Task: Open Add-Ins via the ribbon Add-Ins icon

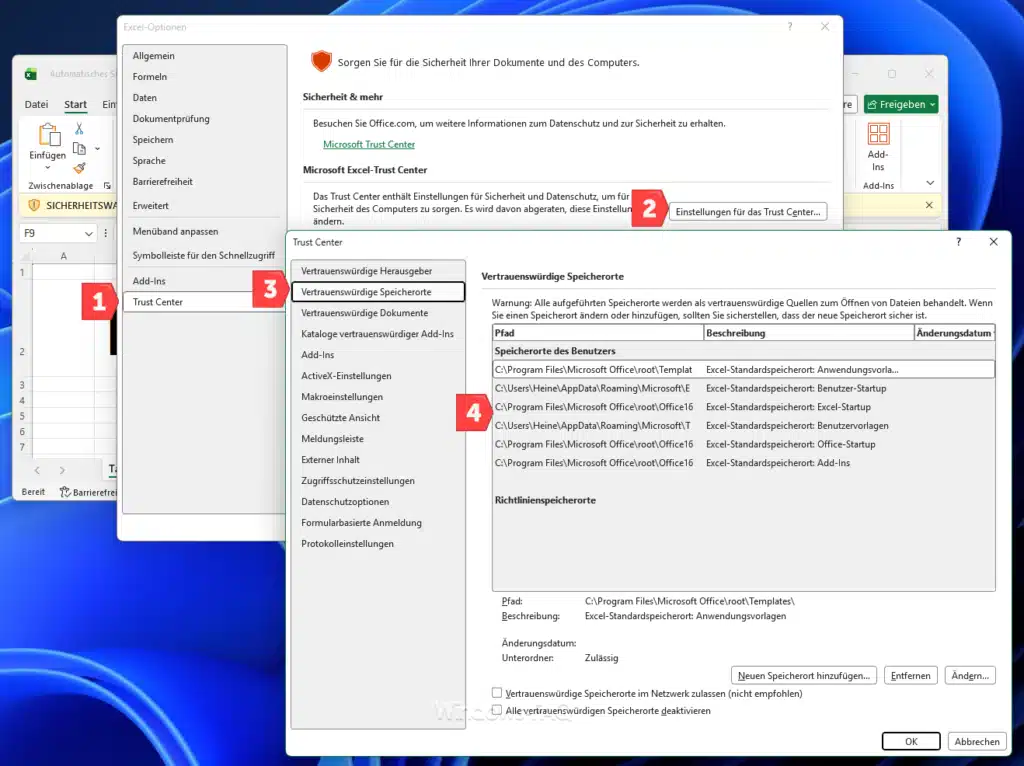Action: [x=879, y=135]
